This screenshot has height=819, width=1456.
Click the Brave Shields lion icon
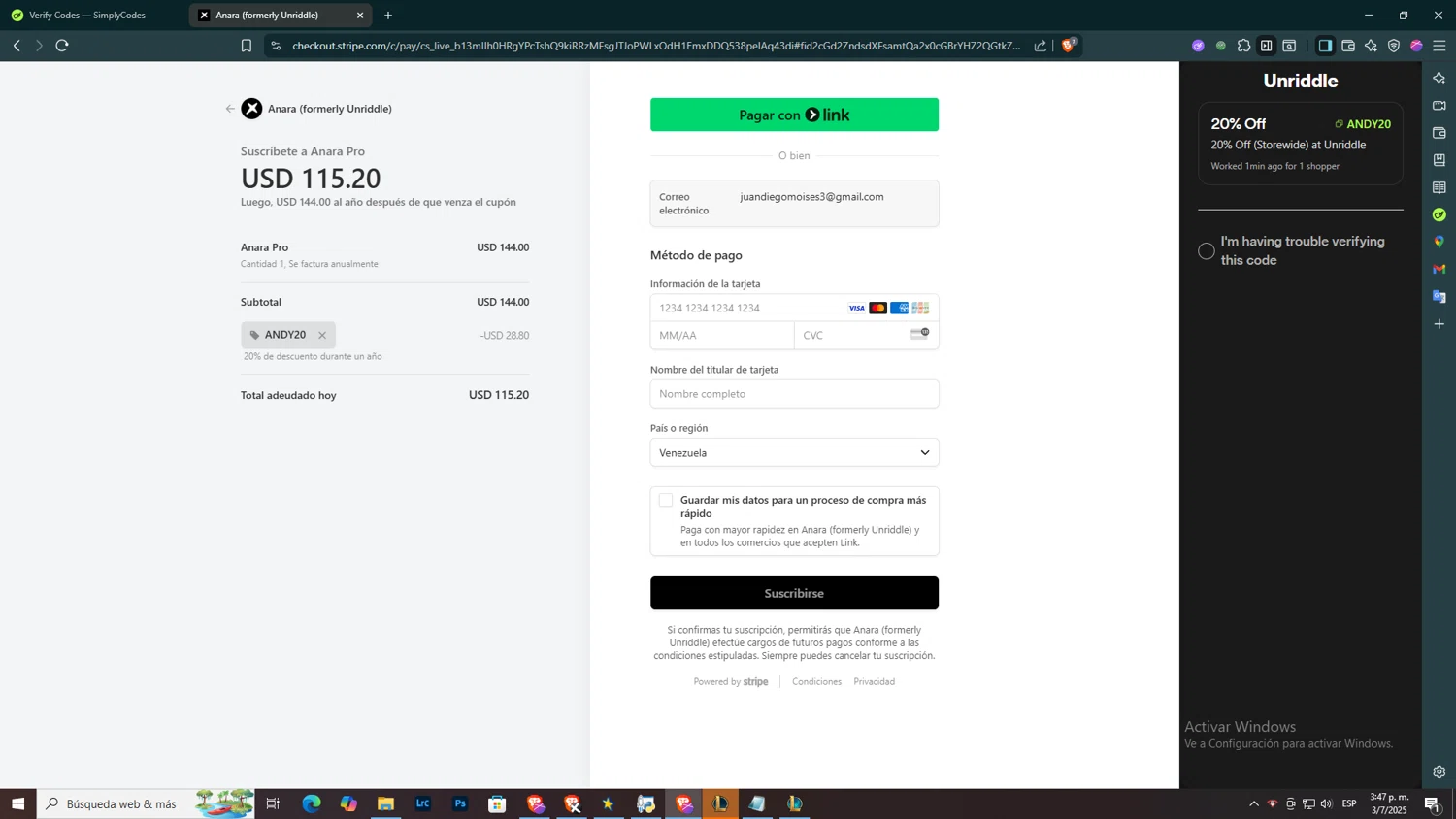1069,45
